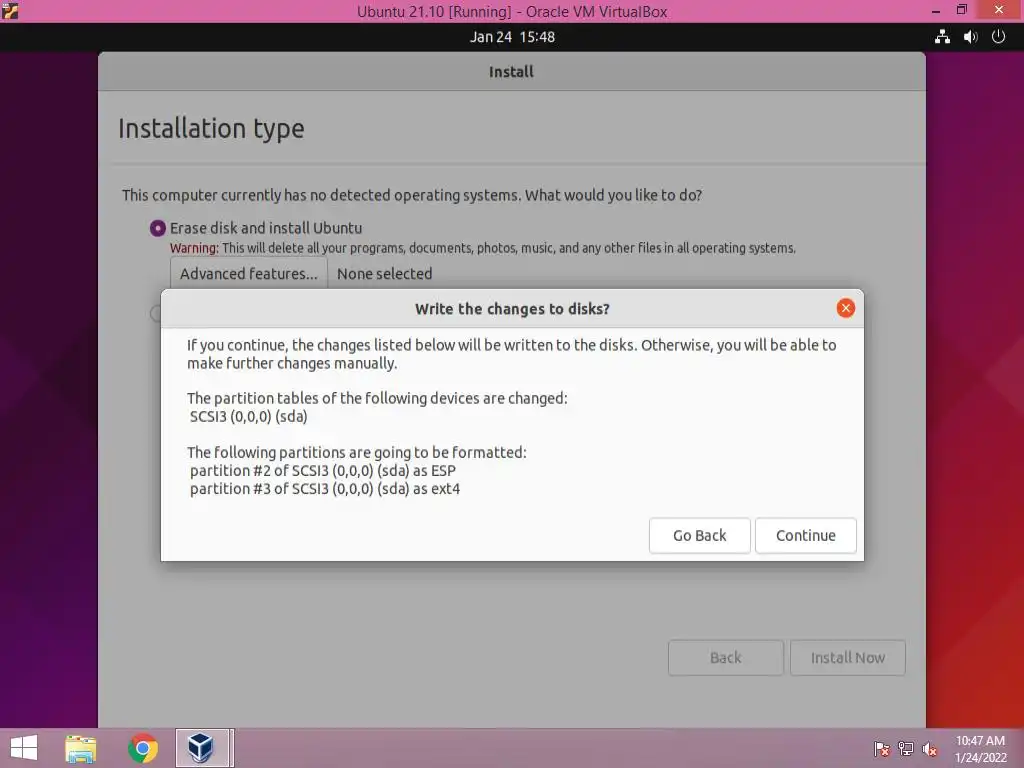Click the Back button in installer
Image resolution: width=1024 pixels, height=768 pixels.
pyautogui.click(x=726, y=658)
